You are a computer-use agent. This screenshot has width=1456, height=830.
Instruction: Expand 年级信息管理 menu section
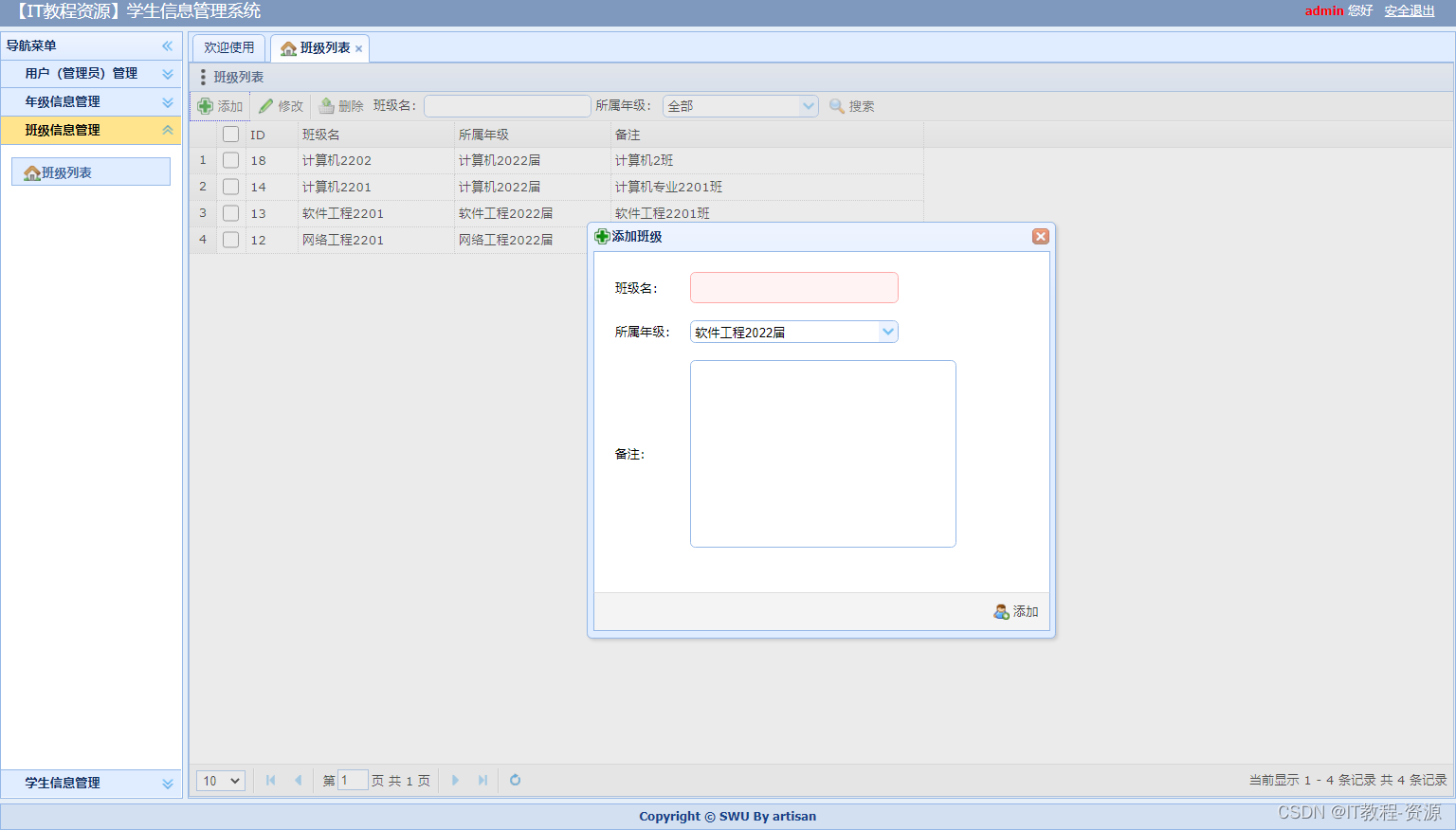coord(91,102)
